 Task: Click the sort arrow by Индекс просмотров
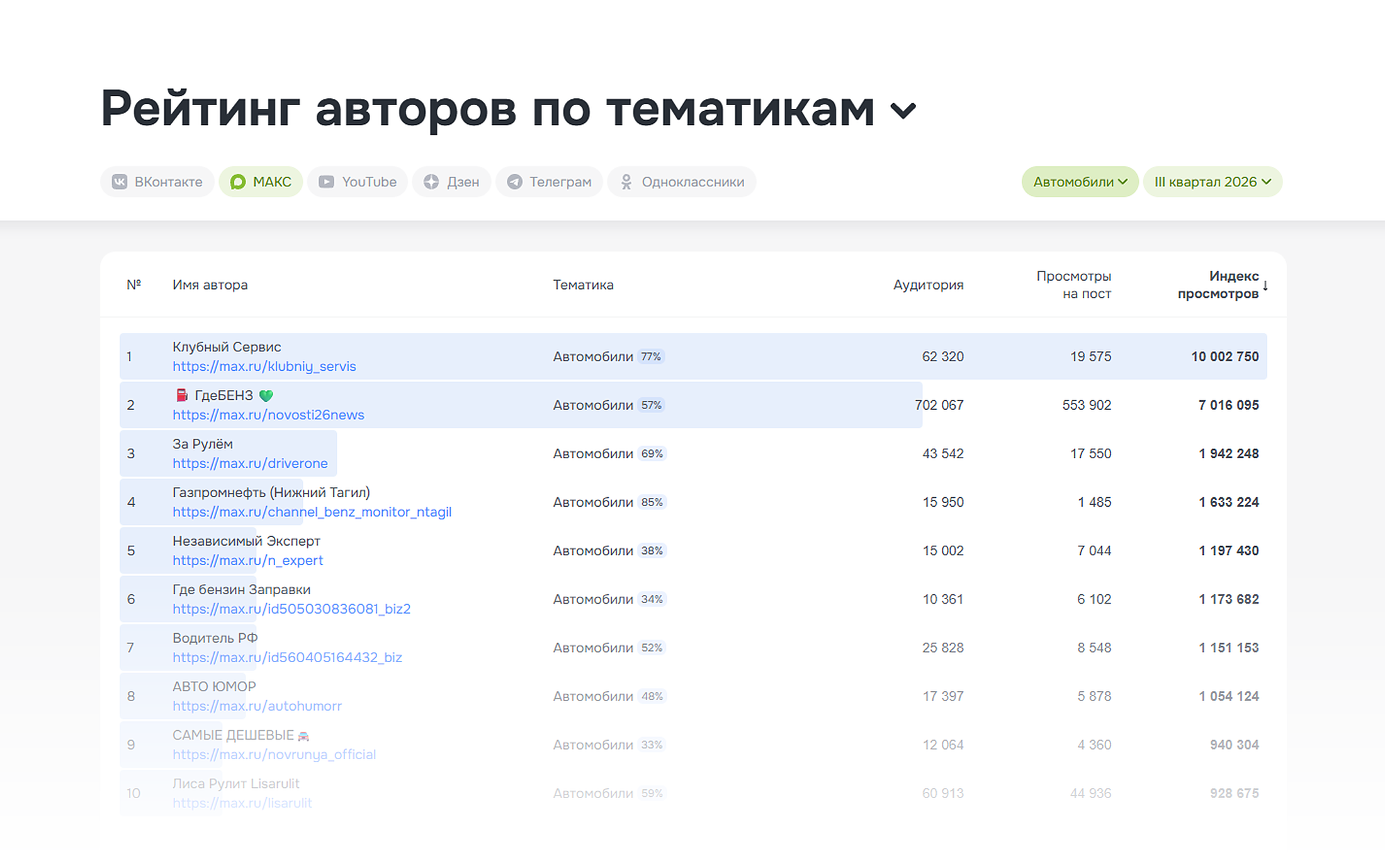pyautogui.click(x=1265, y=285)
